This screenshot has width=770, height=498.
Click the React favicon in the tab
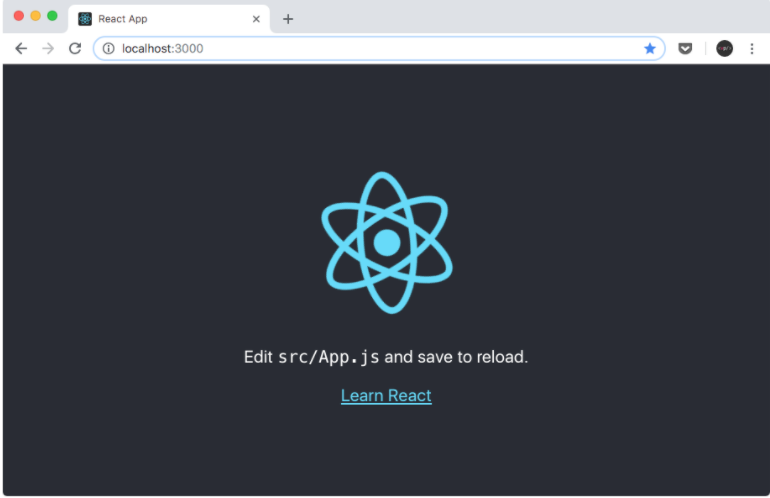pyautogui.click(x=85, y=19)
